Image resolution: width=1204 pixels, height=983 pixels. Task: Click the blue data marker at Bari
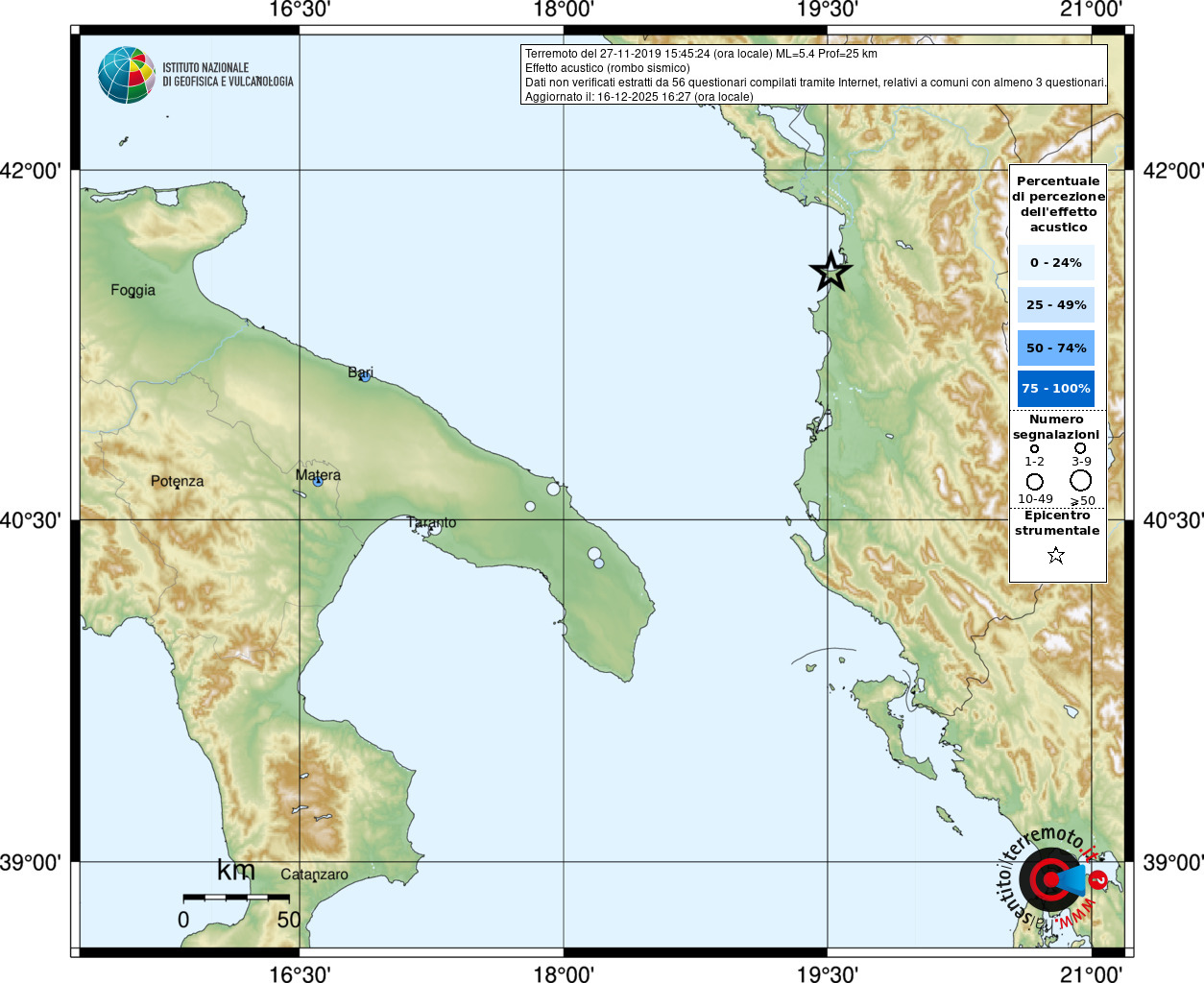point(365,377)
